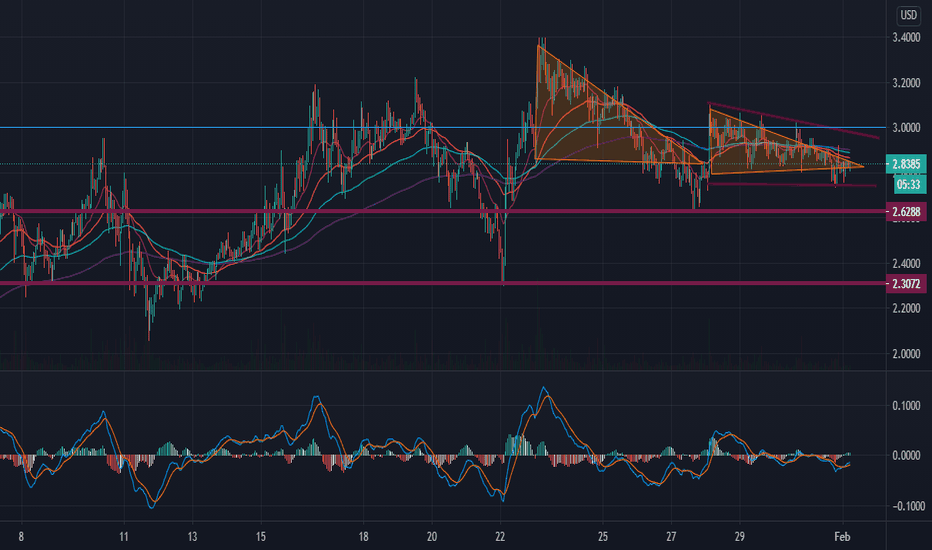Click the 25 date label on time axis

pos(603,537)
